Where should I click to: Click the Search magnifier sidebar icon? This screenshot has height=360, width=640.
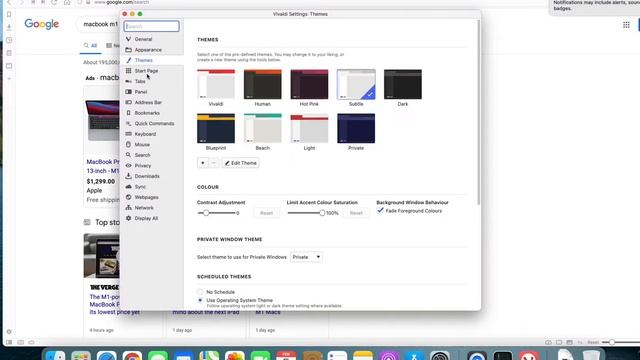click(129, 155)
